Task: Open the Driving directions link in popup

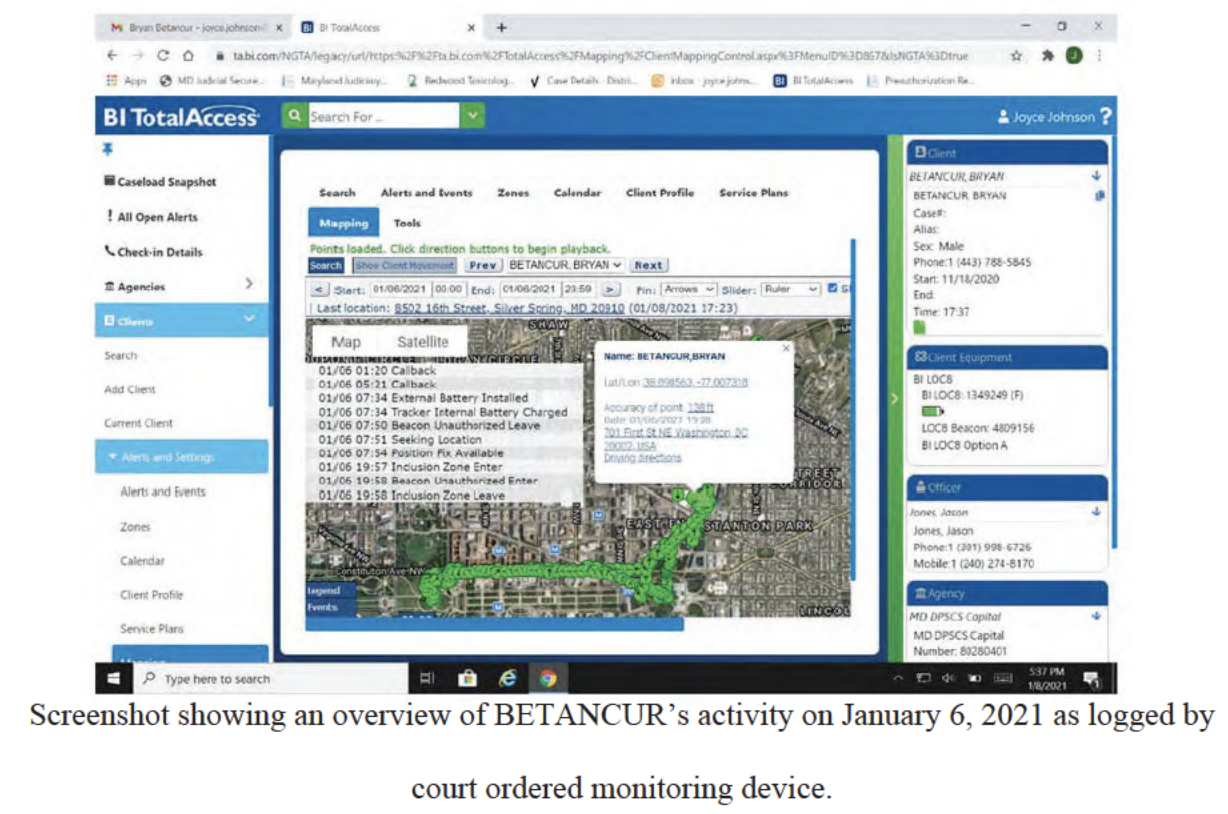Action: click(x=642, y=457)
